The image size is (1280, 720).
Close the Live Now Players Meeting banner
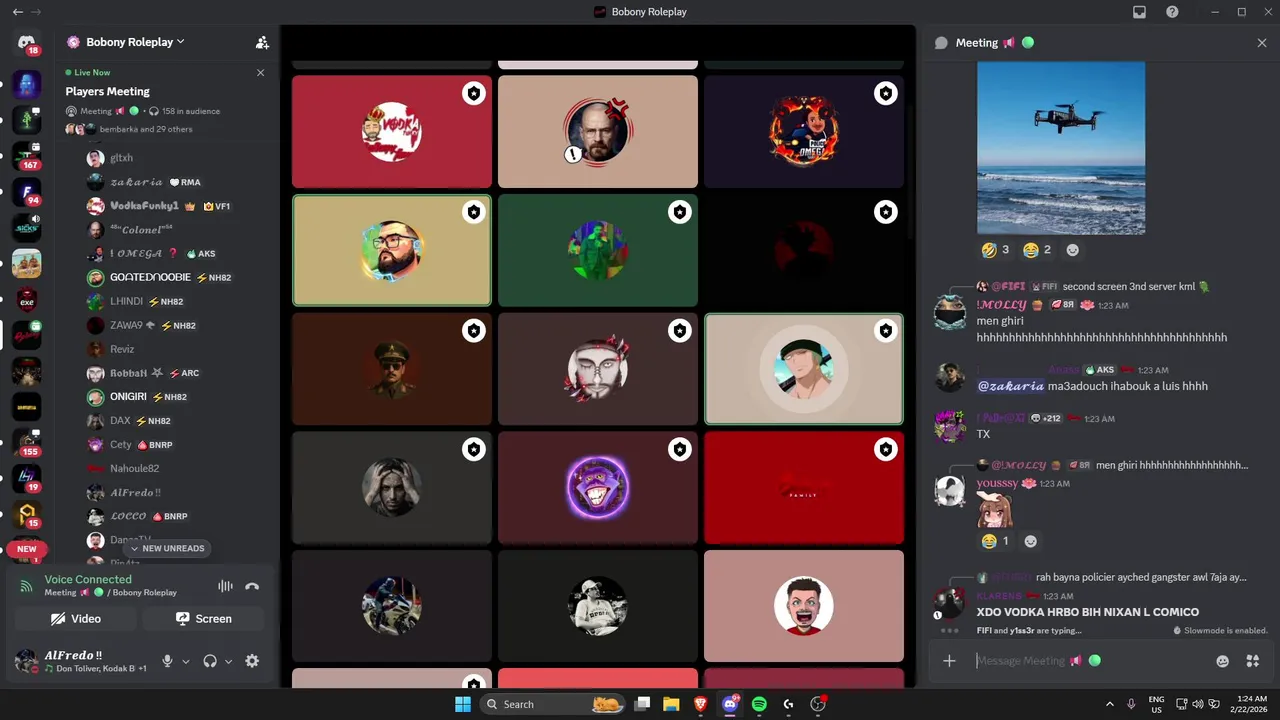[x=260, y=72]
